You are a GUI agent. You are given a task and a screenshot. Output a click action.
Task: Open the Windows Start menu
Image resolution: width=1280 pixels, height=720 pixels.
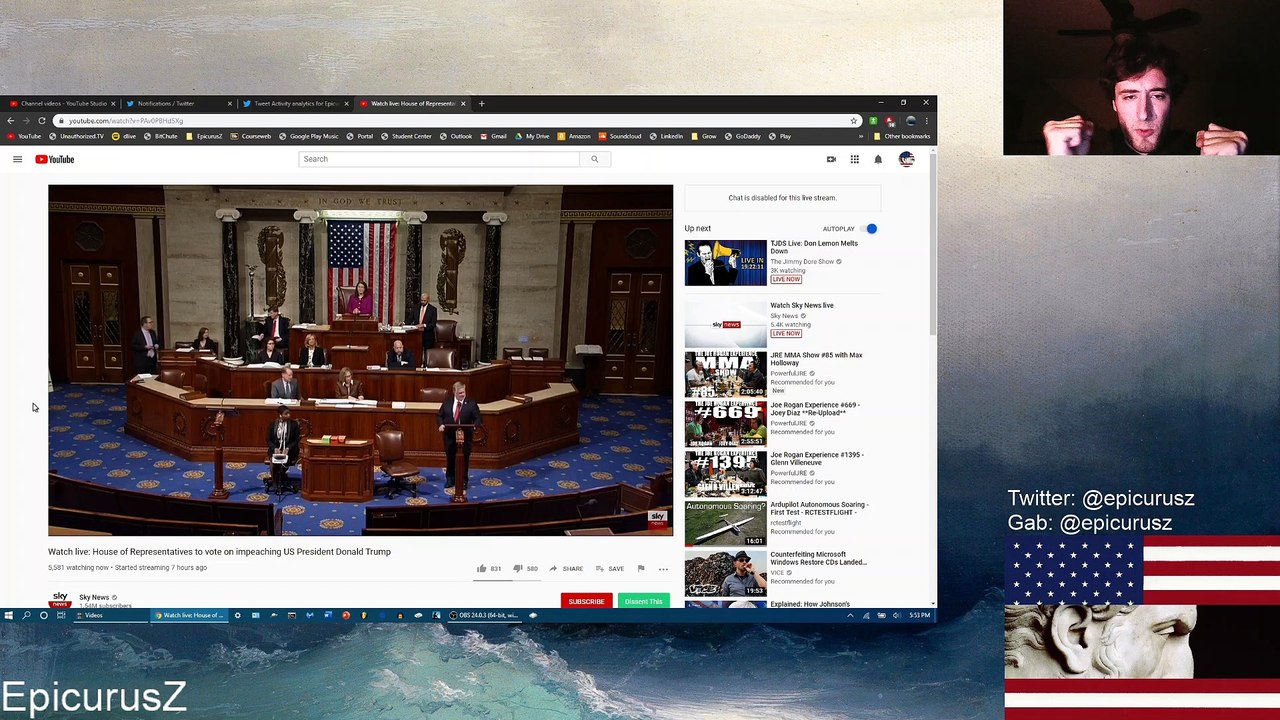(x=8, y=615)
